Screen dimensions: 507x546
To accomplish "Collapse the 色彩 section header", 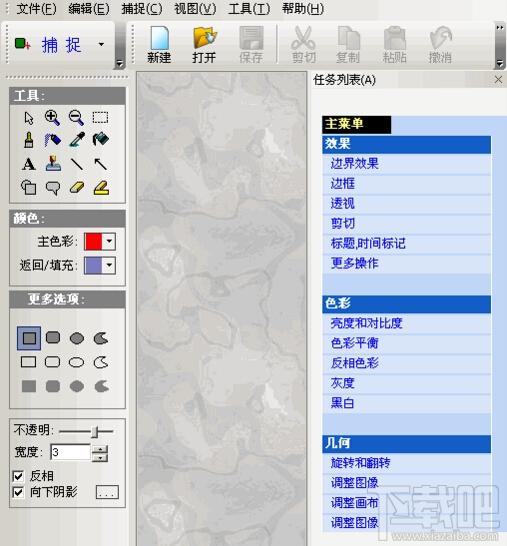I will point(406,304).
